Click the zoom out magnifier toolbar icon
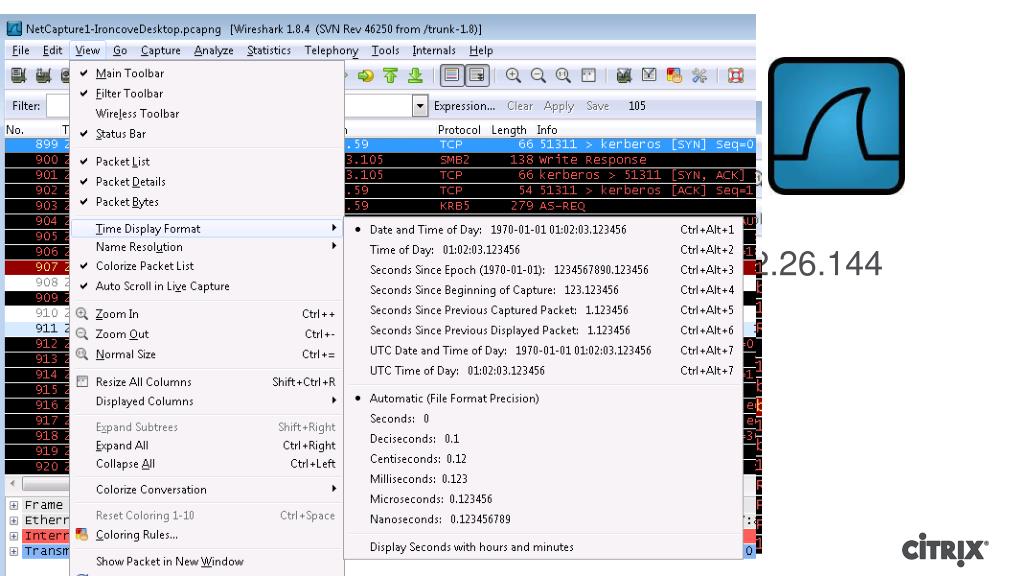The width and height of the screenshot is (1024, 576). tap(538, 76)
